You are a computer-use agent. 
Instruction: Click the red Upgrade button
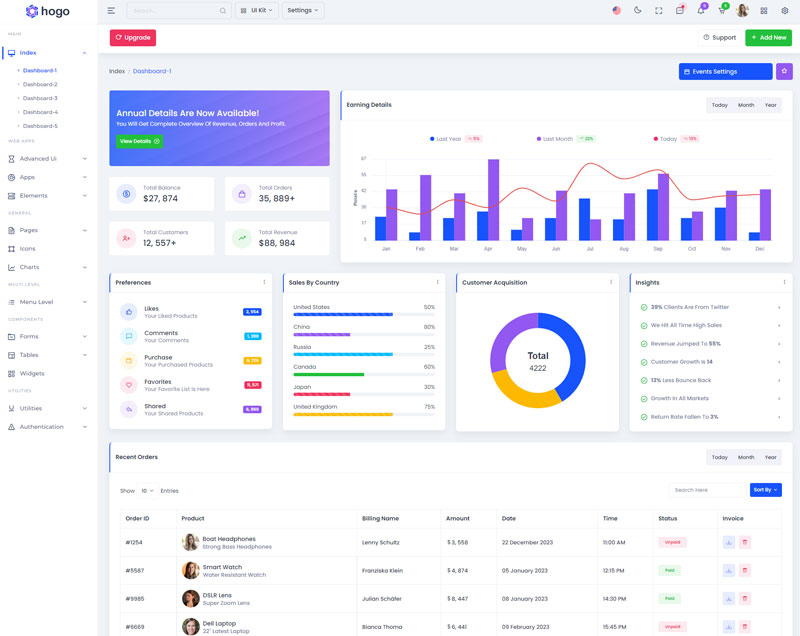click(133, 38)
